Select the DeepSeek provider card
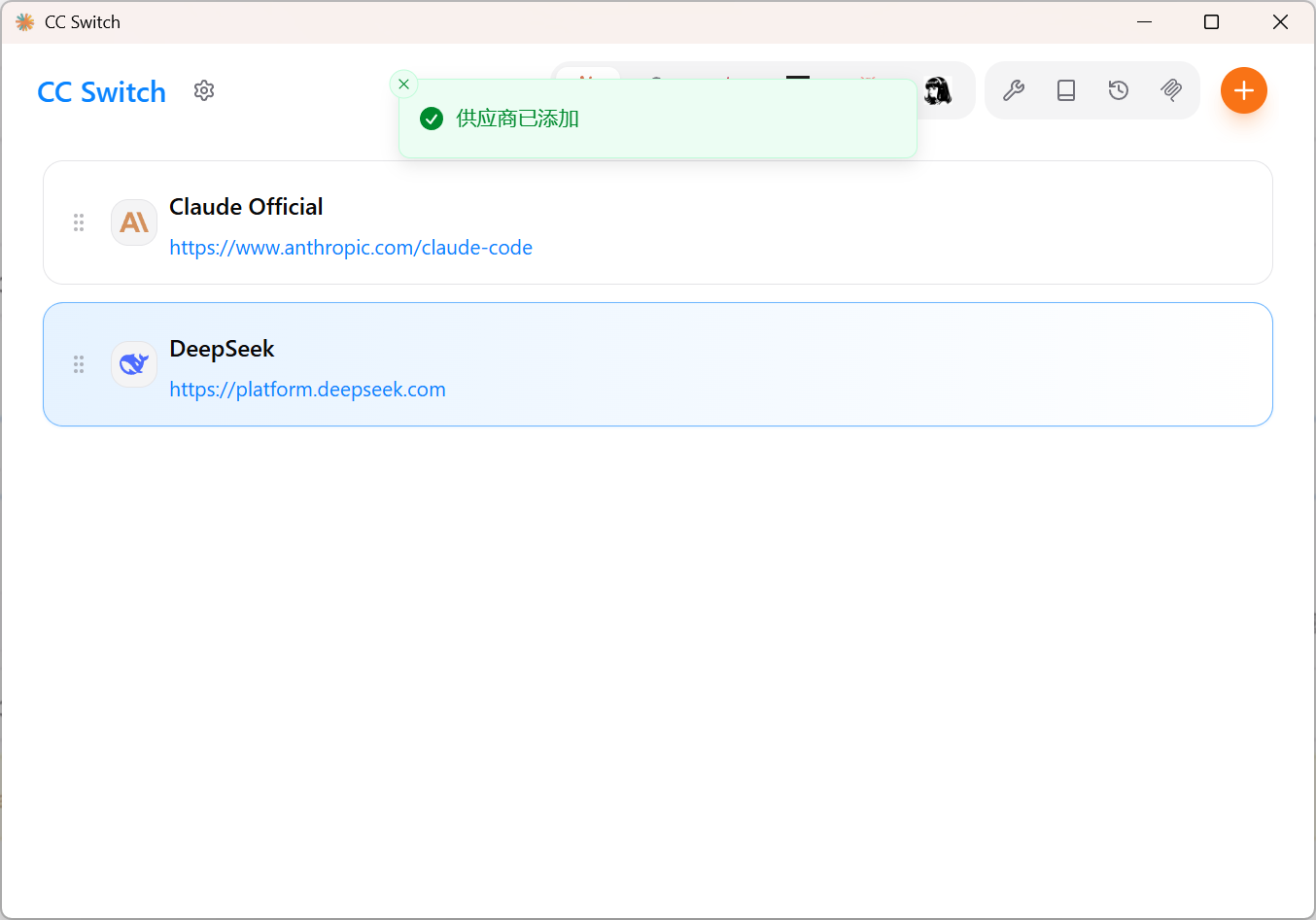The height and width of the screenshot is (920, 1316). click(778, 364)
